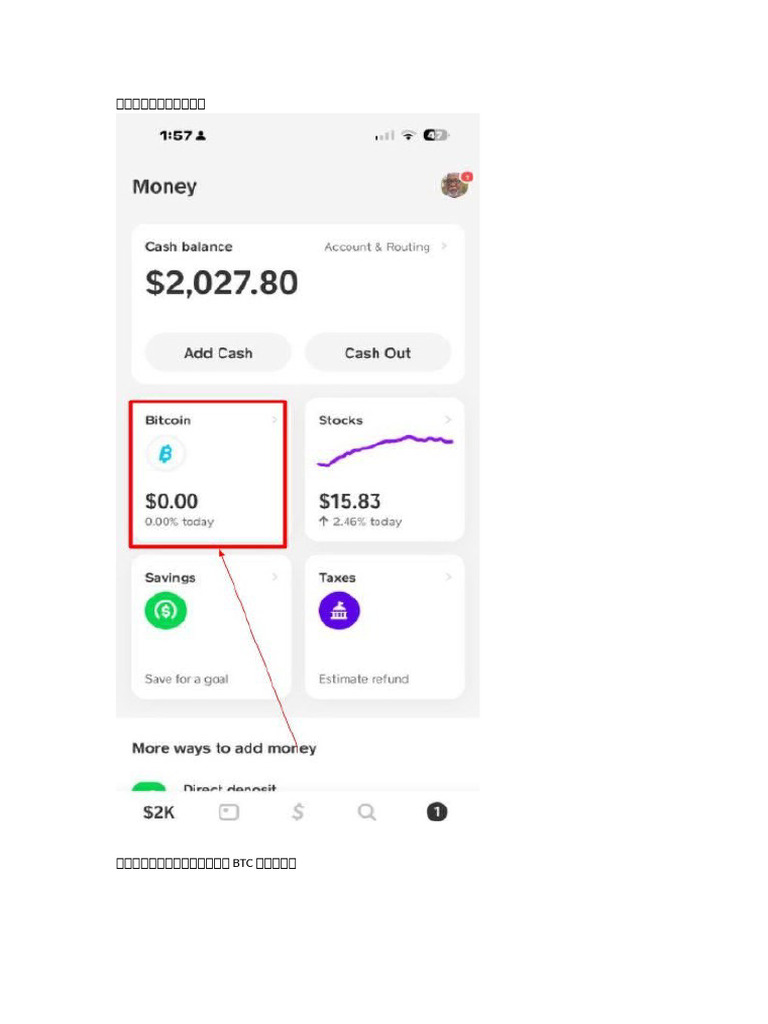Tap the green Savings dollar icon
This screenshot has height=1024, width=768.
(166, 611)
